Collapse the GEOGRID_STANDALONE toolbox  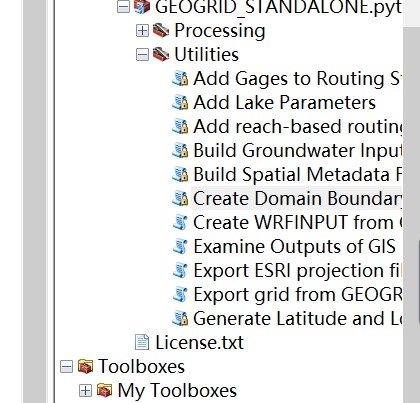point(123,7)
